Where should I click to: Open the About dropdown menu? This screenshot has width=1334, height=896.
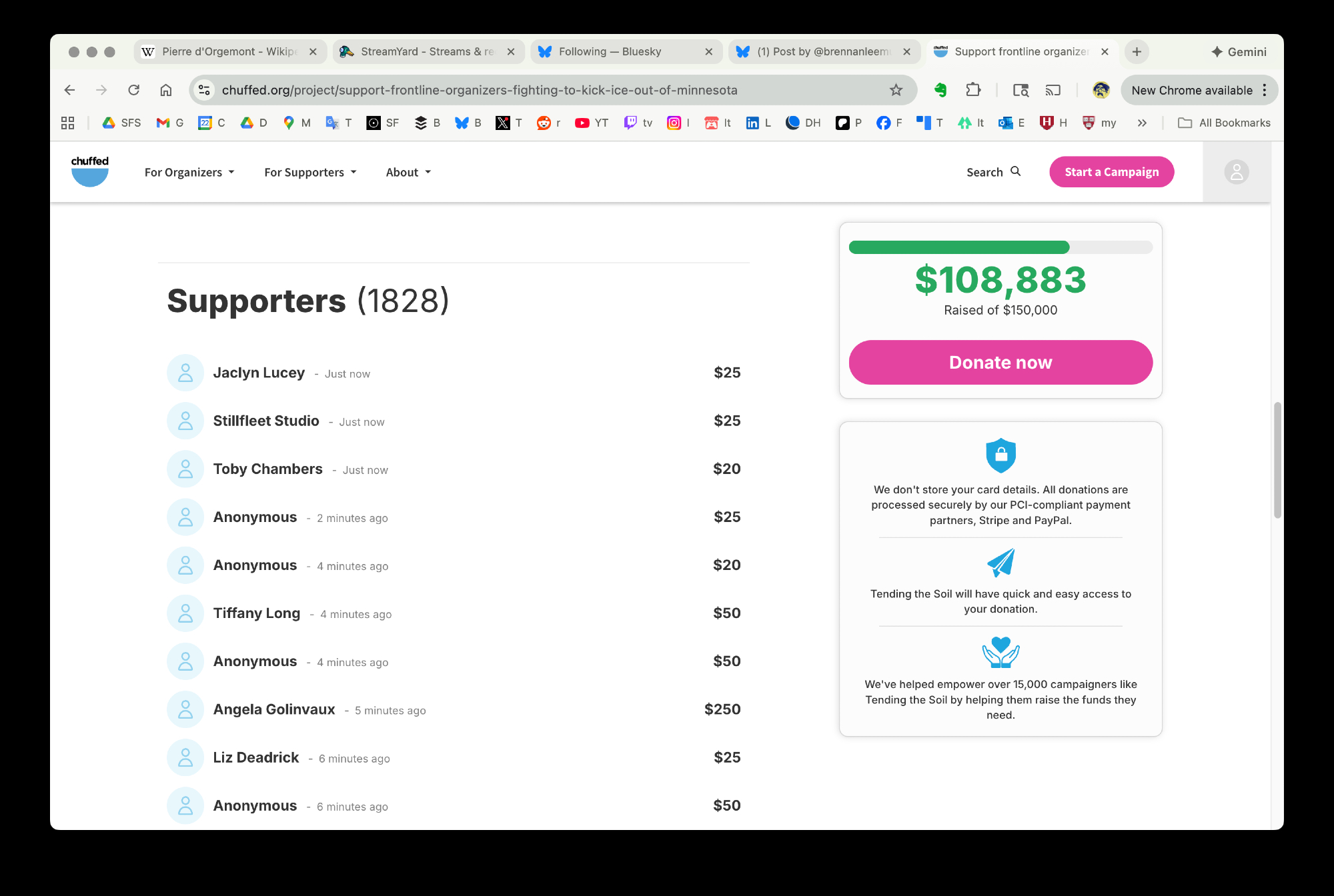[x=408, y=172]
